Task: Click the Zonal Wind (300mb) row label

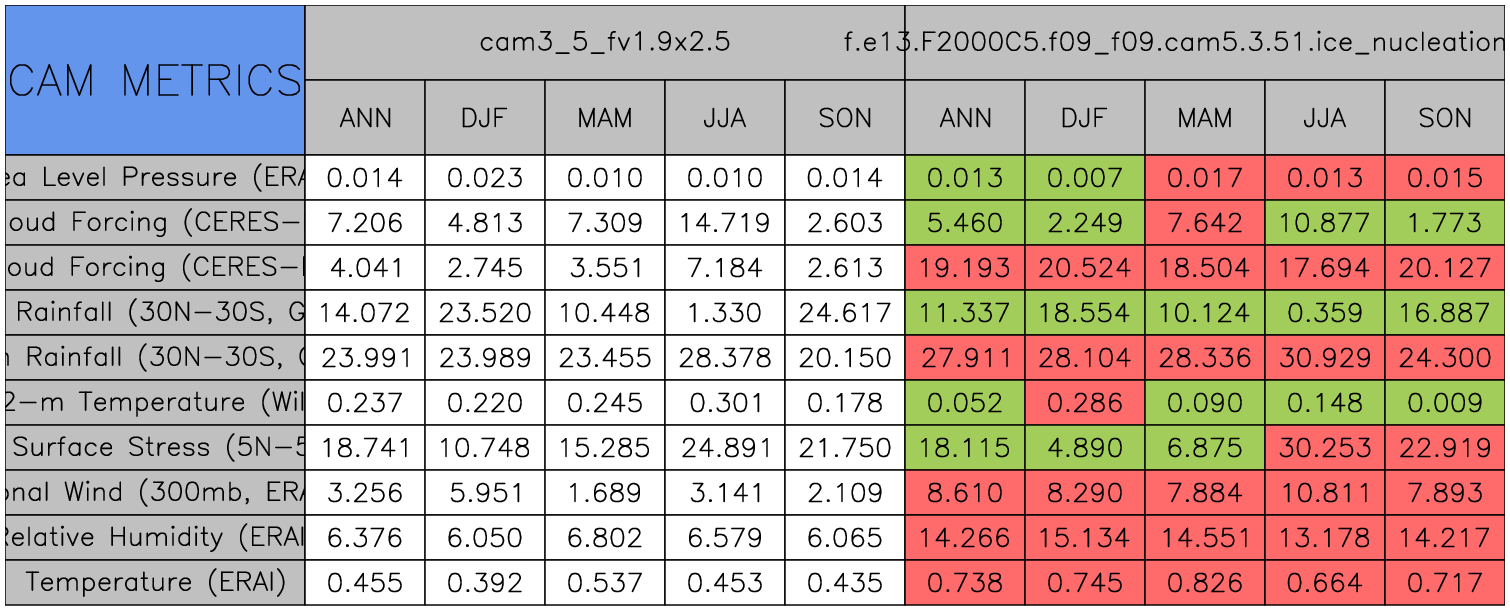Action: tap(155, 493)
